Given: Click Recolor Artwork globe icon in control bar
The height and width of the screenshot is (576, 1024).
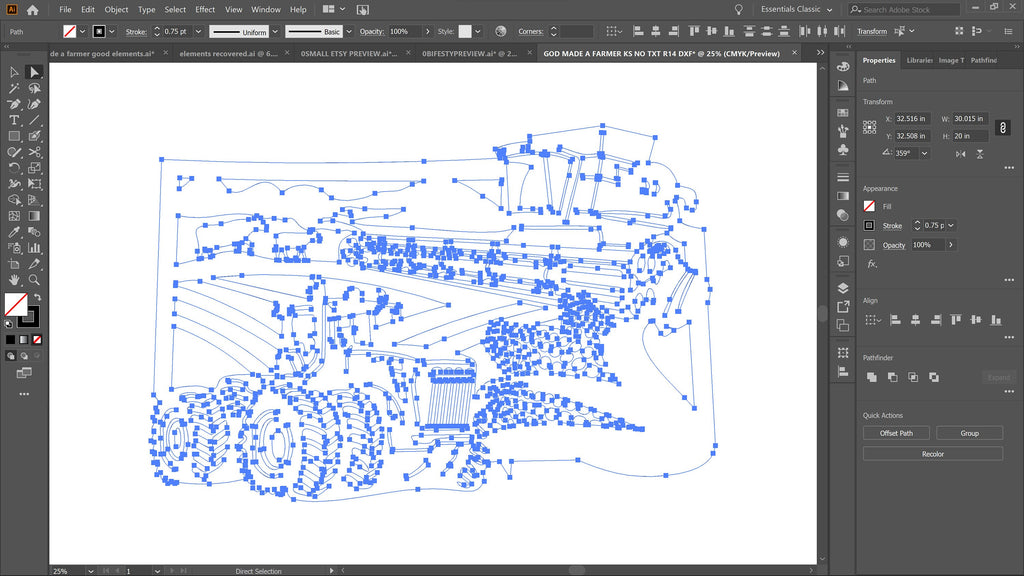Looking at the screenshot, I should [501, 31].
